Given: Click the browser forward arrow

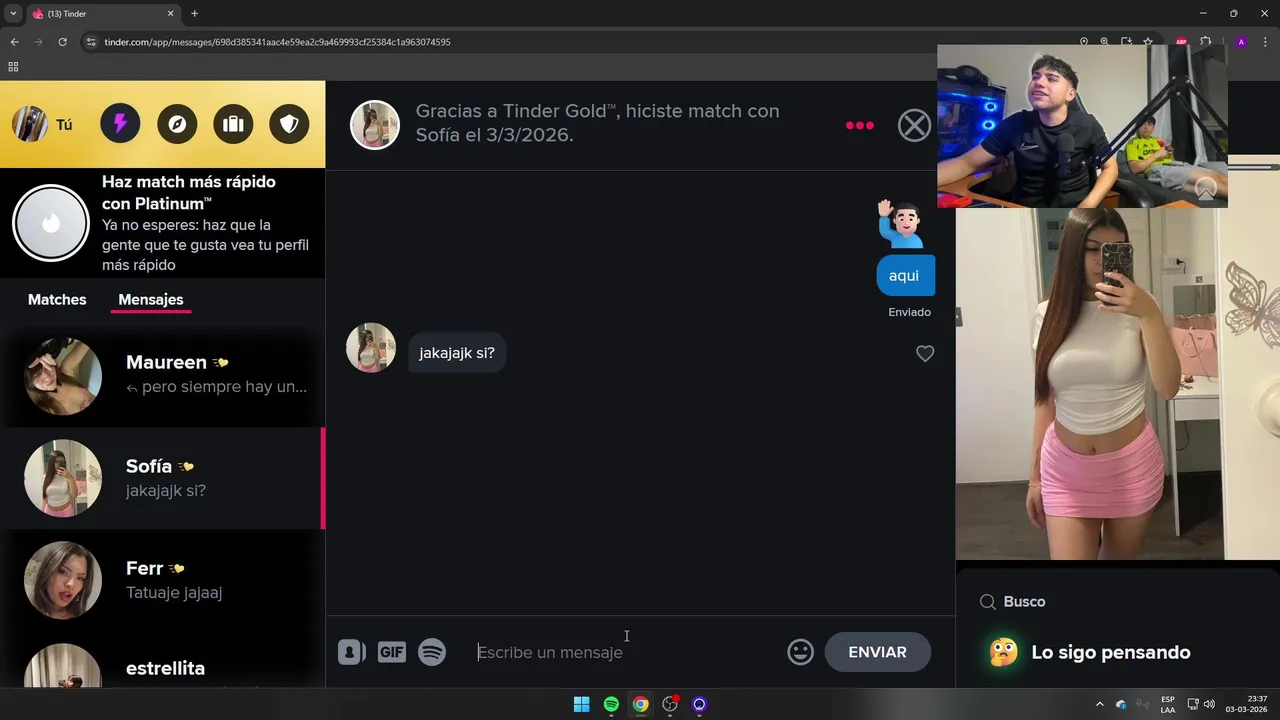Looking at the screenshot, I should [x=38, y=42].
